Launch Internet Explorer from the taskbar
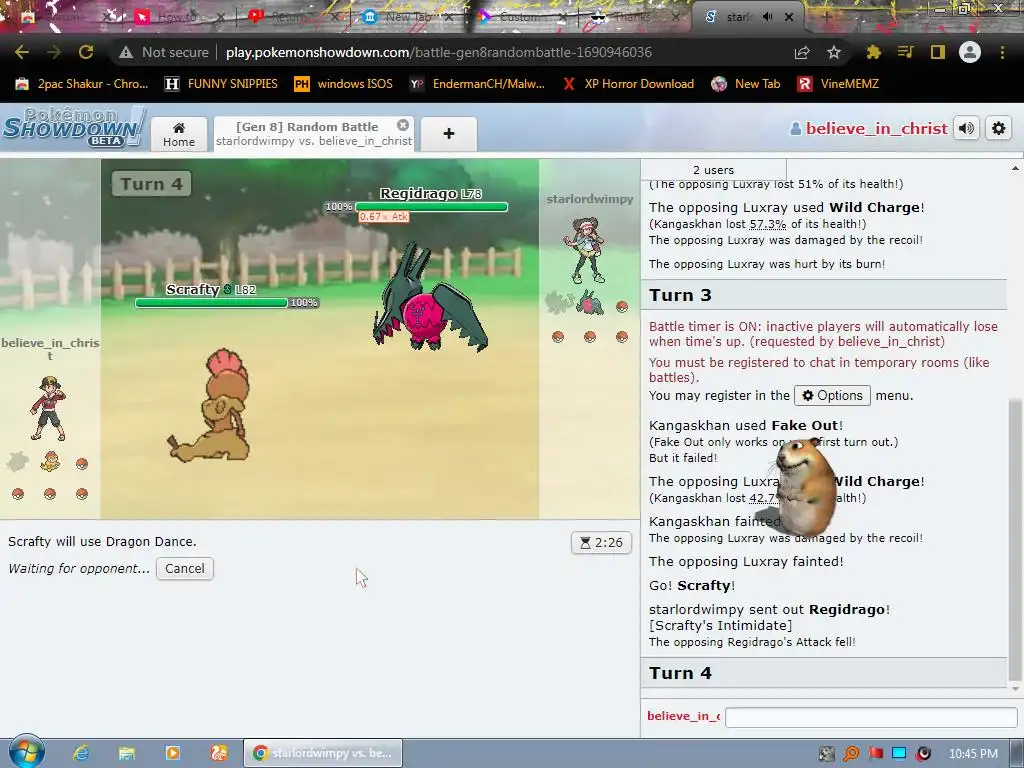Image resolution: width=1024 pixels, height=768 pixels. click(x=81, y=753)
